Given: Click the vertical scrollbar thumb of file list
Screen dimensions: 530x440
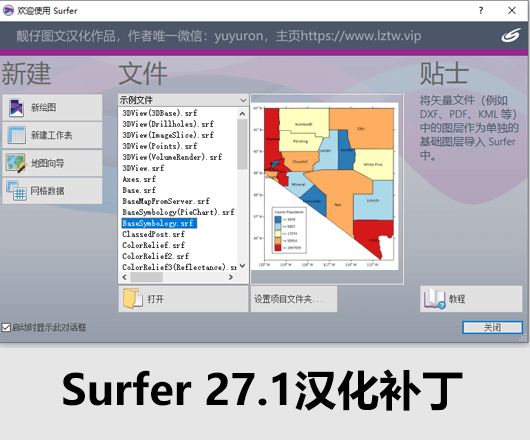Looking at the screenshot, I should click(242, 144).
